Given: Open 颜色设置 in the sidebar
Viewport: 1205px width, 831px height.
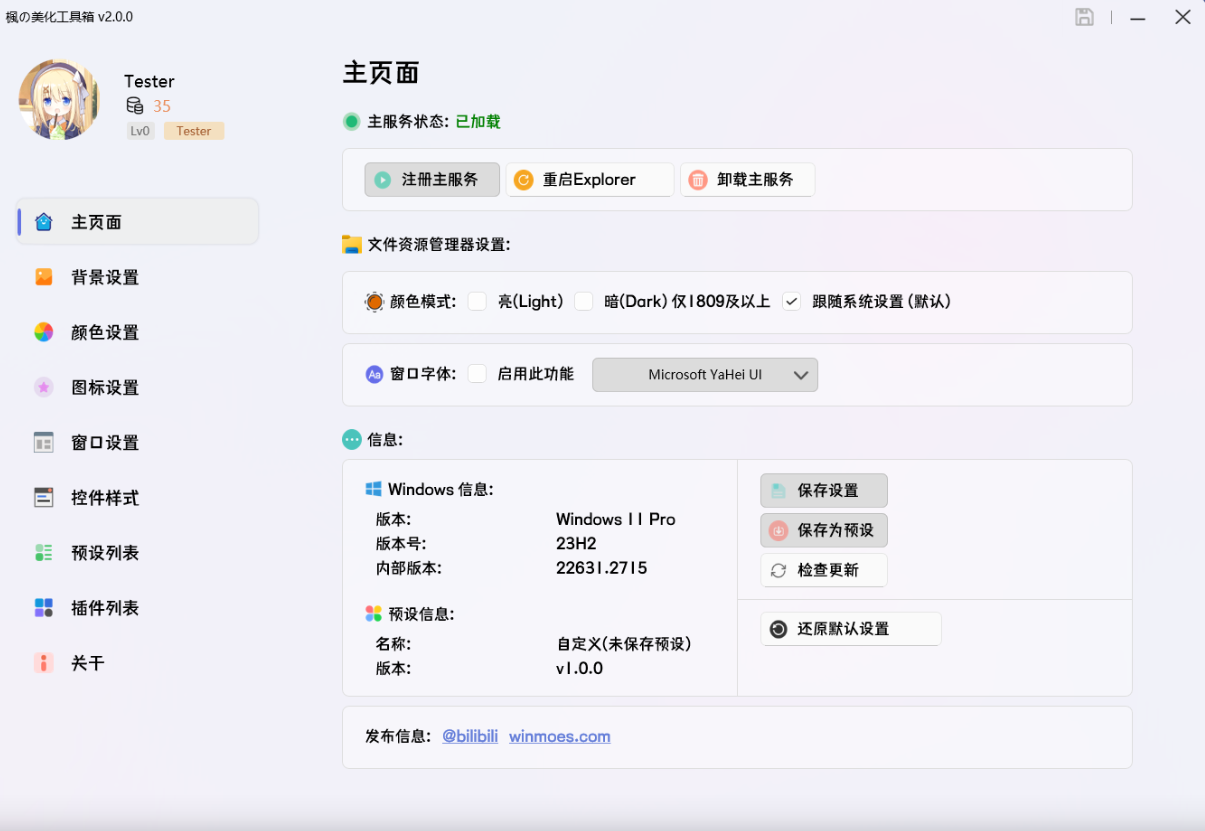Looking at the screenshot, I should [x=138, y=332].
